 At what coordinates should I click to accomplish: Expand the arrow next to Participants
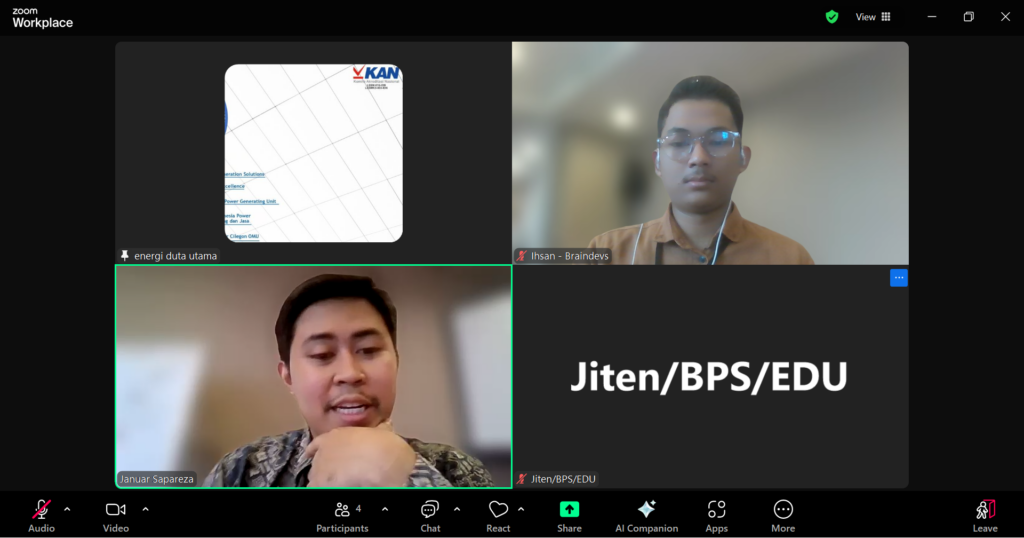pos(386,509)
